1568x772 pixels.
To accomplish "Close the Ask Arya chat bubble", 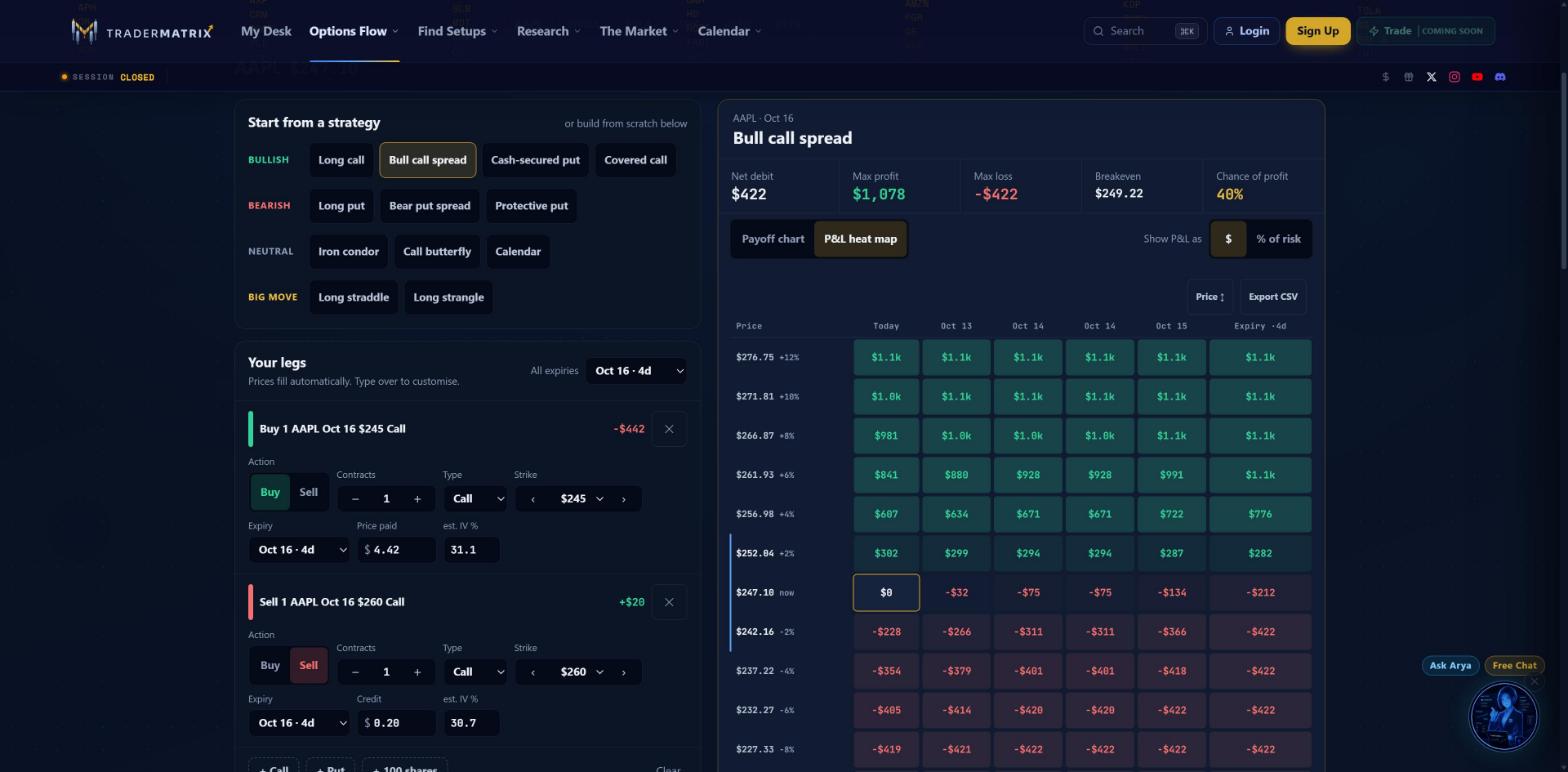I will [x=1534, y=682].
